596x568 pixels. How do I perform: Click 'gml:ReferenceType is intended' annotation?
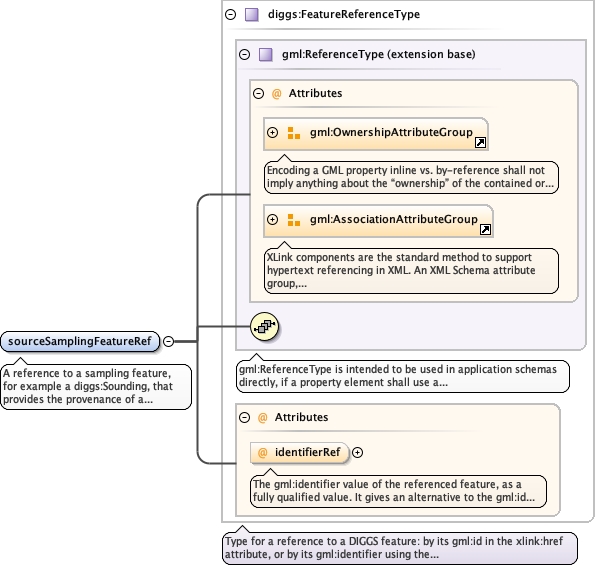pos(403,376)
